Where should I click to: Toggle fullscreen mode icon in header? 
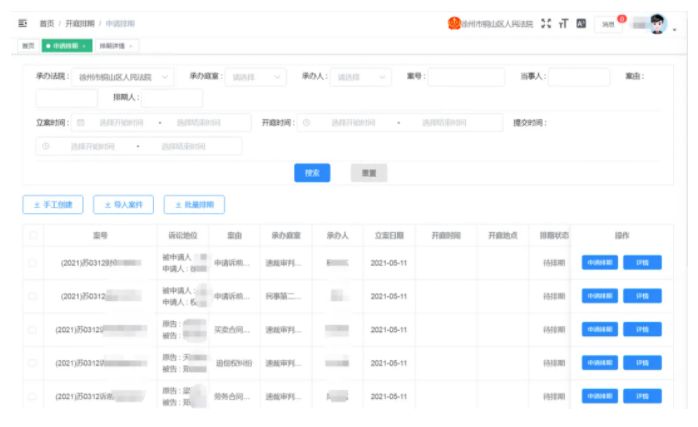[546, 23]
